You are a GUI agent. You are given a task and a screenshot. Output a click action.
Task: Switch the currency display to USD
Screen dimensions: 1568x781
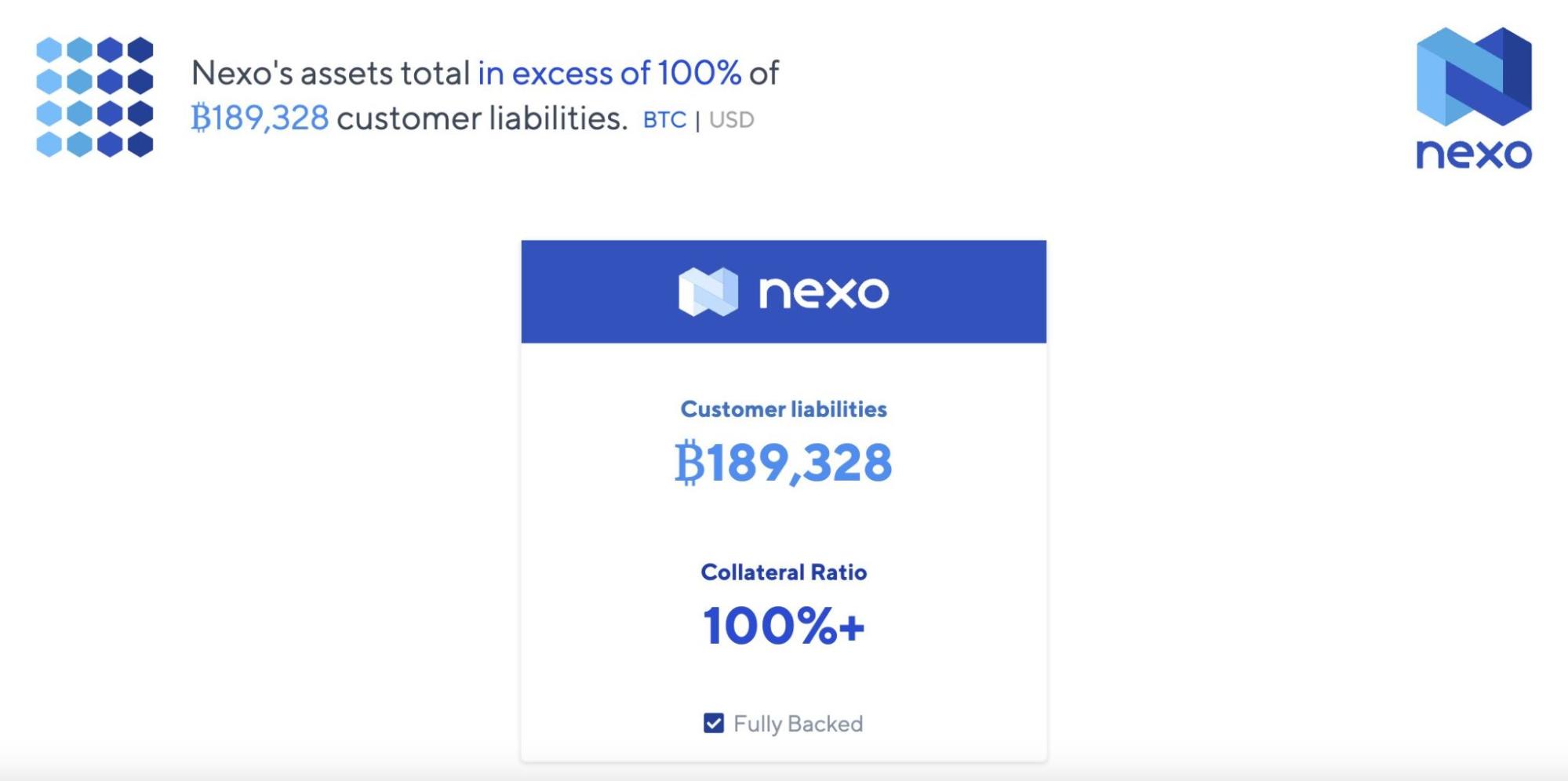pos(732,120)
